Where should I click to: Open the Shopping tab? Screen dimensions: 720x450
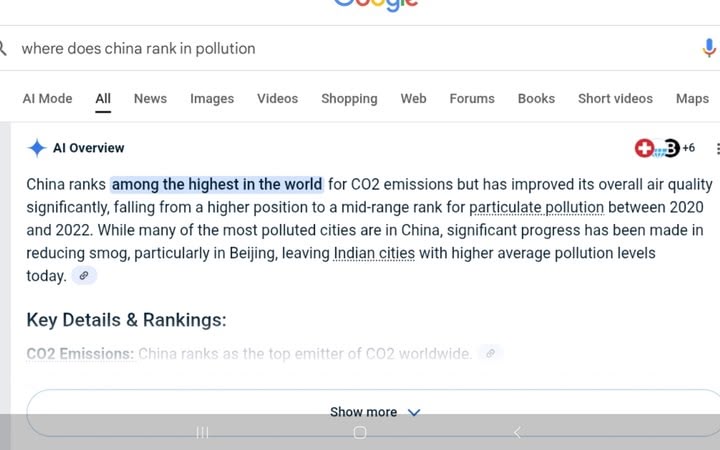[349, 99]
